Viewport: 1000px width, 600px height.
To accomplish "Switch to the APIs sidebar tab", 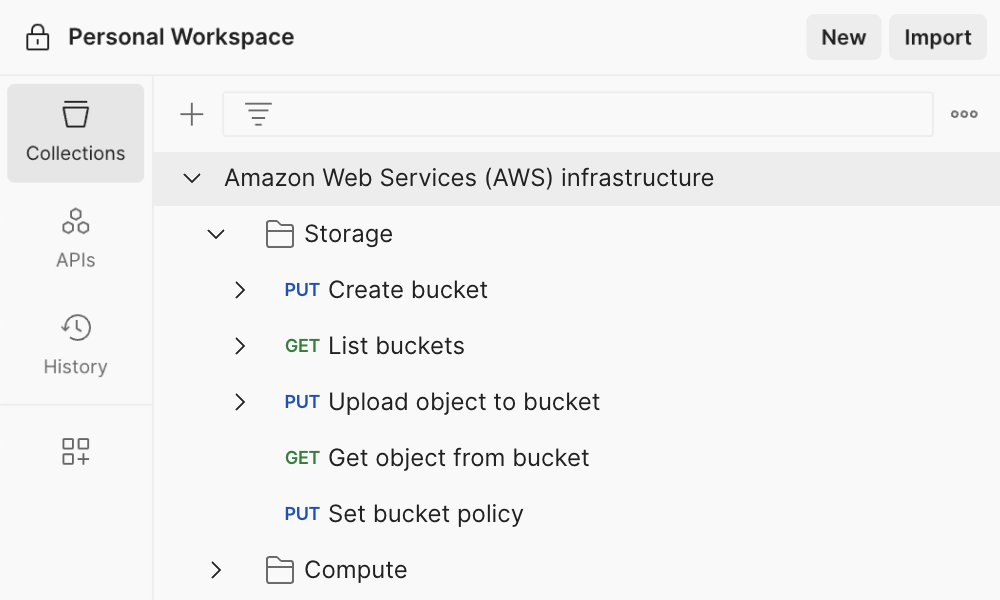I will [75, 236].
